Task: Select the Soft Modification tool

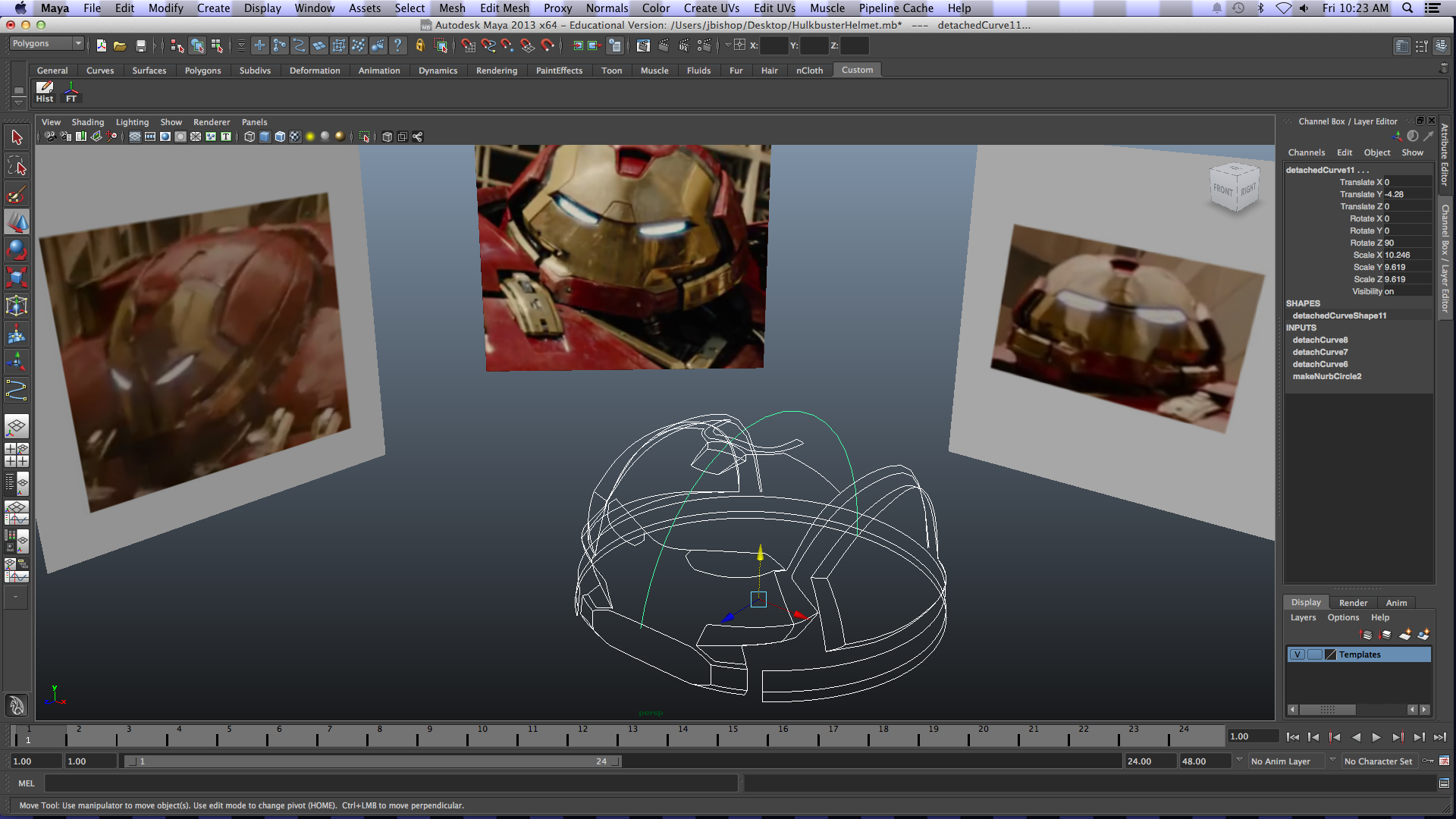Action: pyautogui.click(x=17, y=334)
